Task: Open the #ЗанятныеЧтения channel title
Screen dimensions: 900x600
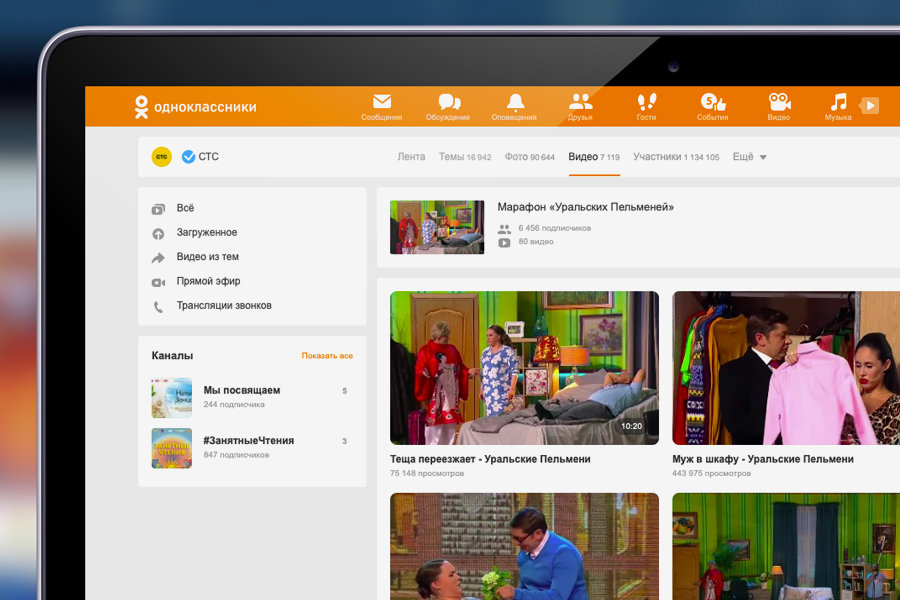Action: point(249,441)
